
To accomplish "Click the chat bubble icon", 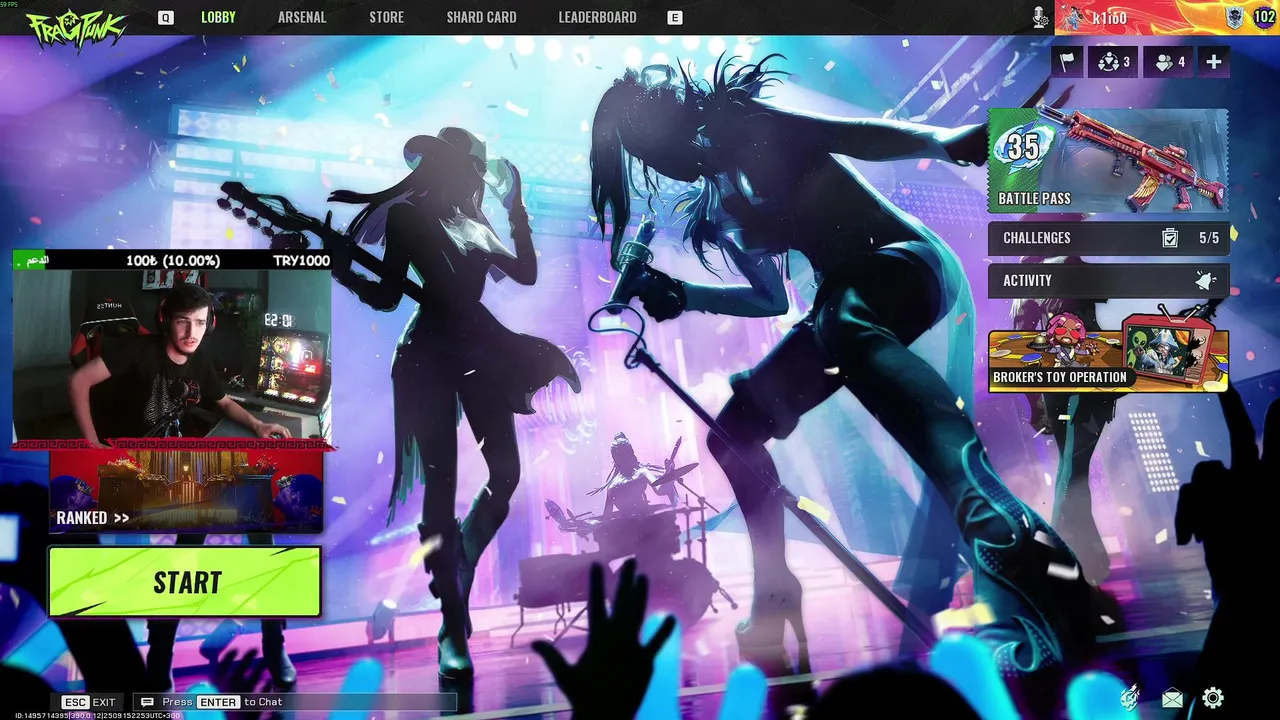I will [x=148, y=702].
